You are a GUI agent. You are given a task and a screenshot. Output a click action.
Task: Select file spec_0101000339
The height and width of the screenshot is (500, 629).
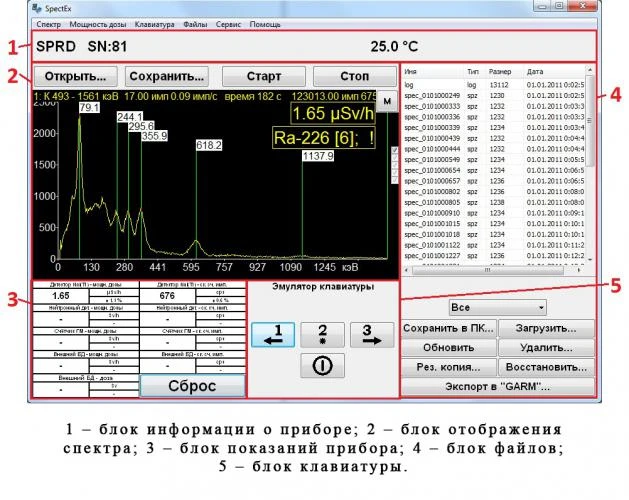(x=494, y=128)
